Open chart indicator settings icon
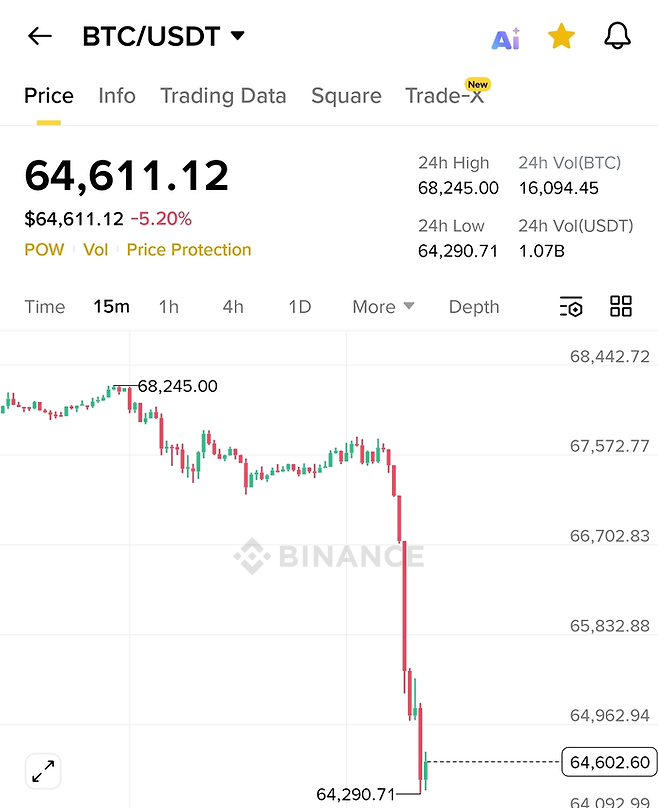The width and height of the screenshot is (658, 808). pyautogui.click(x=571, y=307)
